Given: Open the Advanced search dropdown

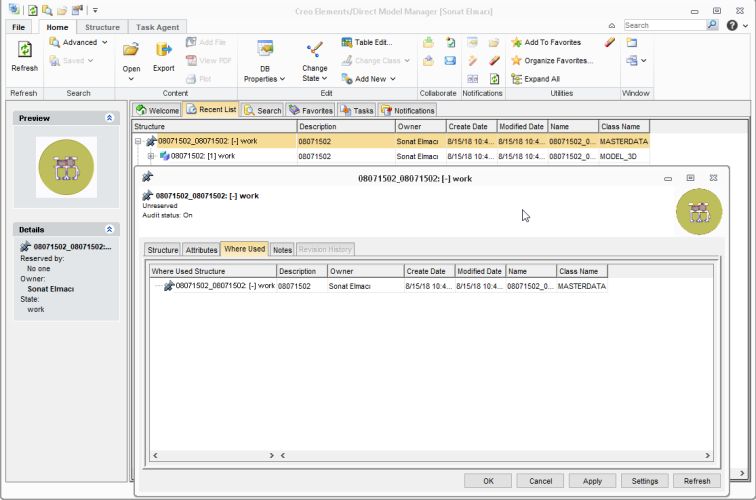Looking at the screenshot, I should [x=79, y=42].
